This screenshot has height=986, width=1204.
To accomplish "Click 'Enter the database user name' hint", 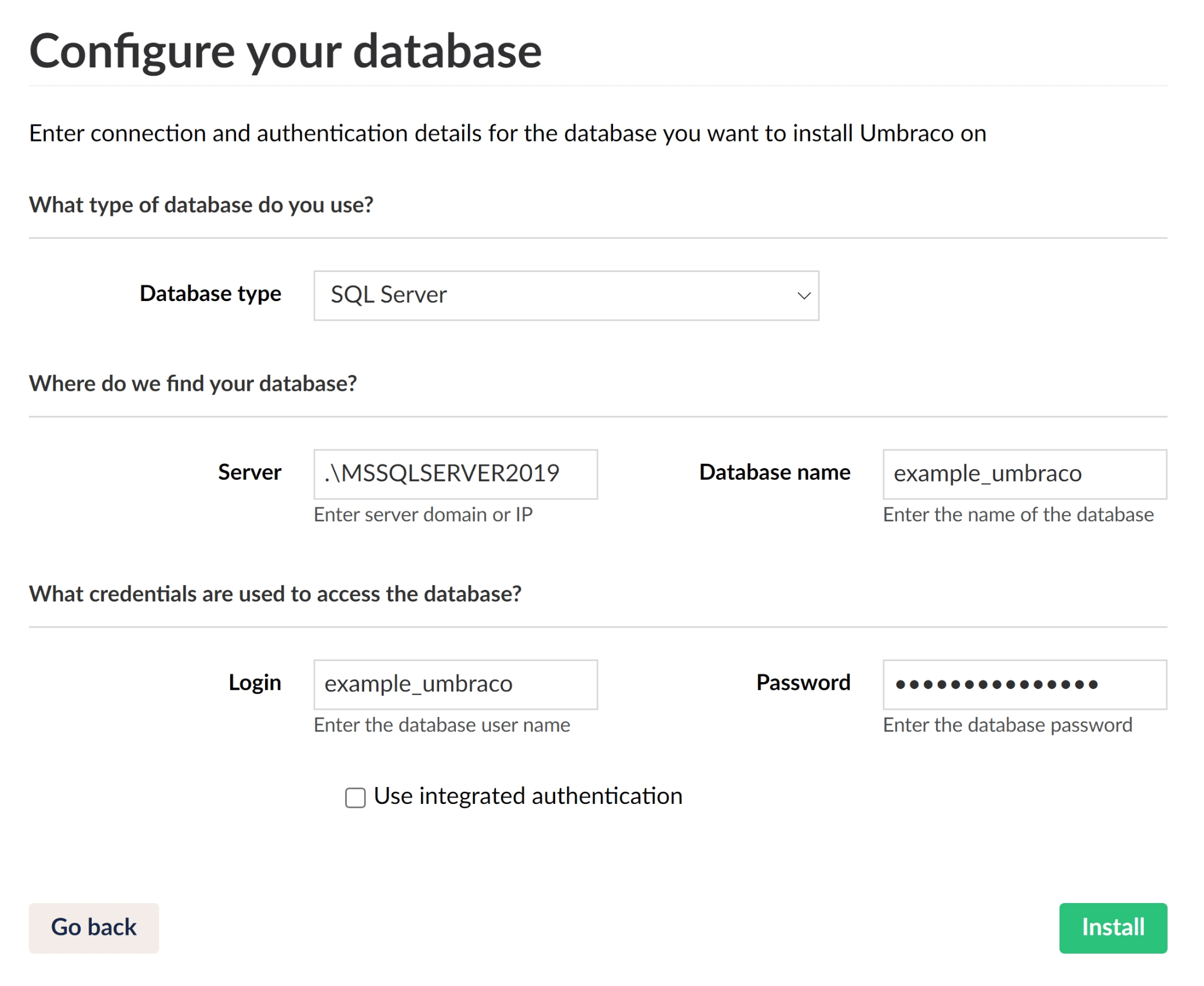I will point(441,725).
